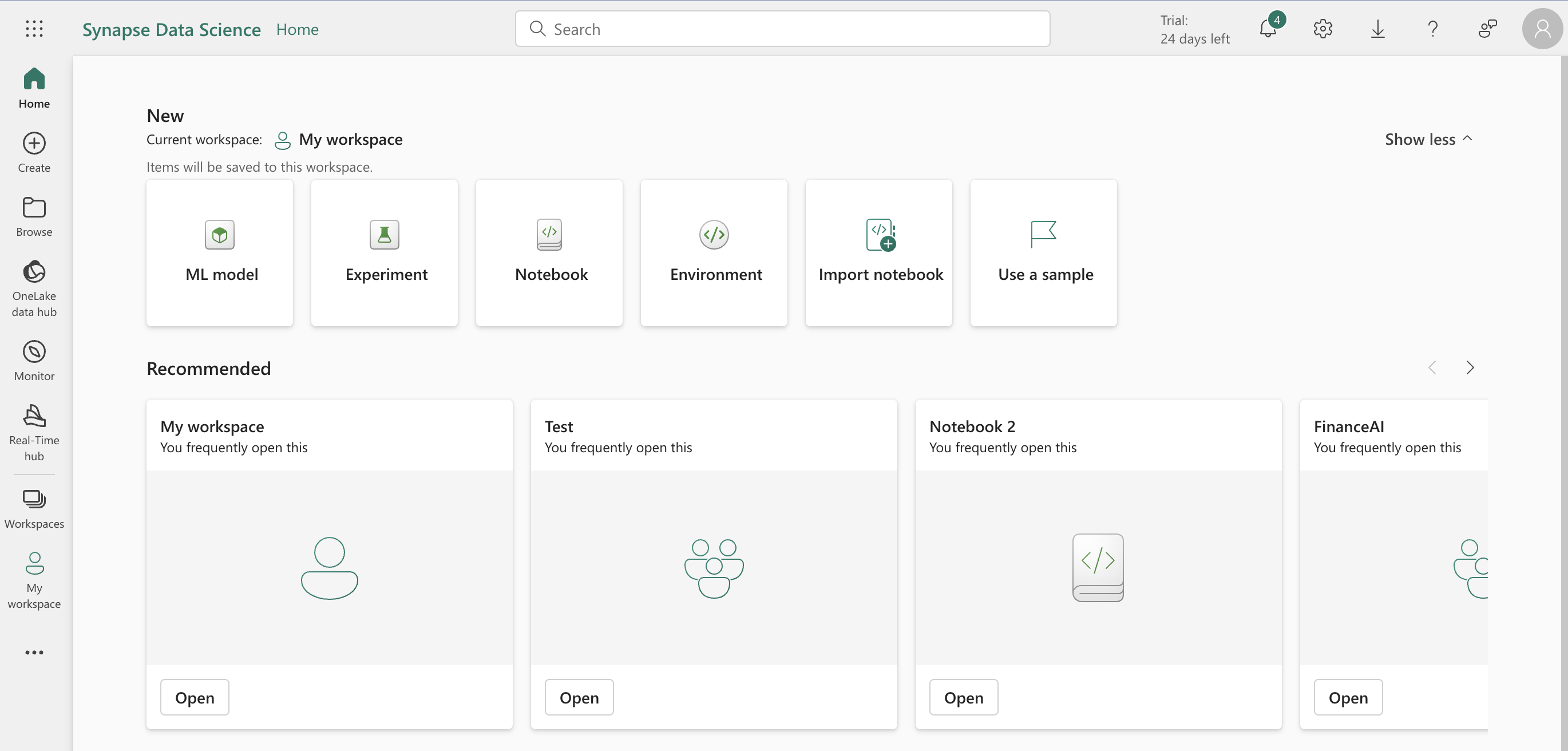
Task: Click the FinanceAI card title
Action: tap(1348, 426)
